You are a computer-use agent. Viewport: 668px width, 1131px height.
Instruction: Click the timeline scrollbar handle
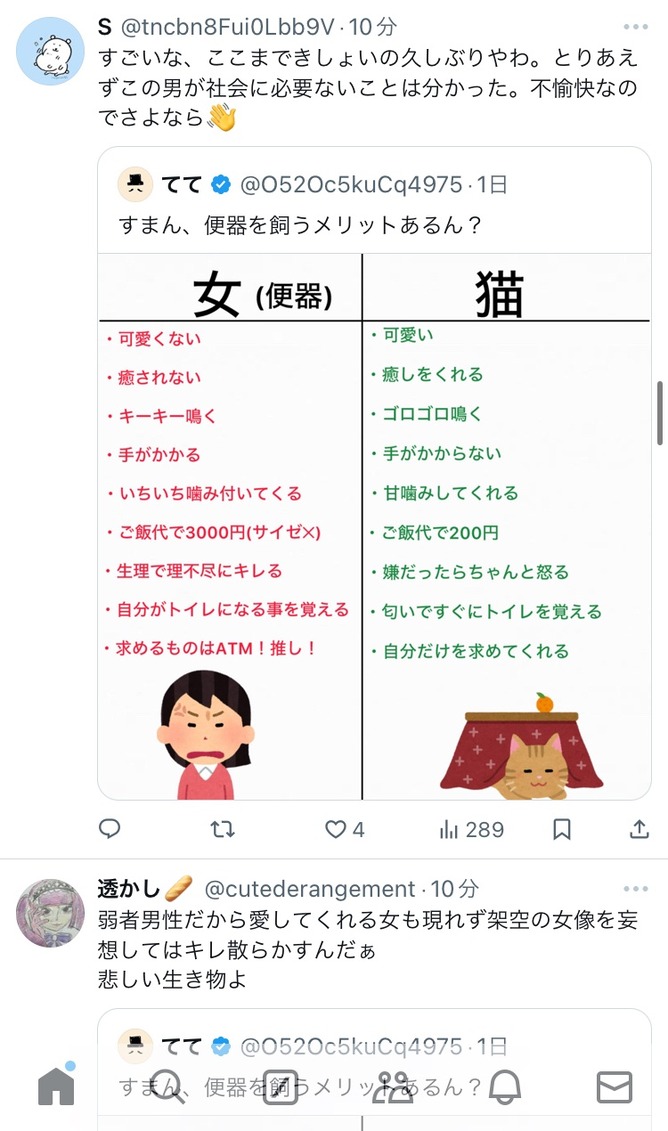(659, 413)
